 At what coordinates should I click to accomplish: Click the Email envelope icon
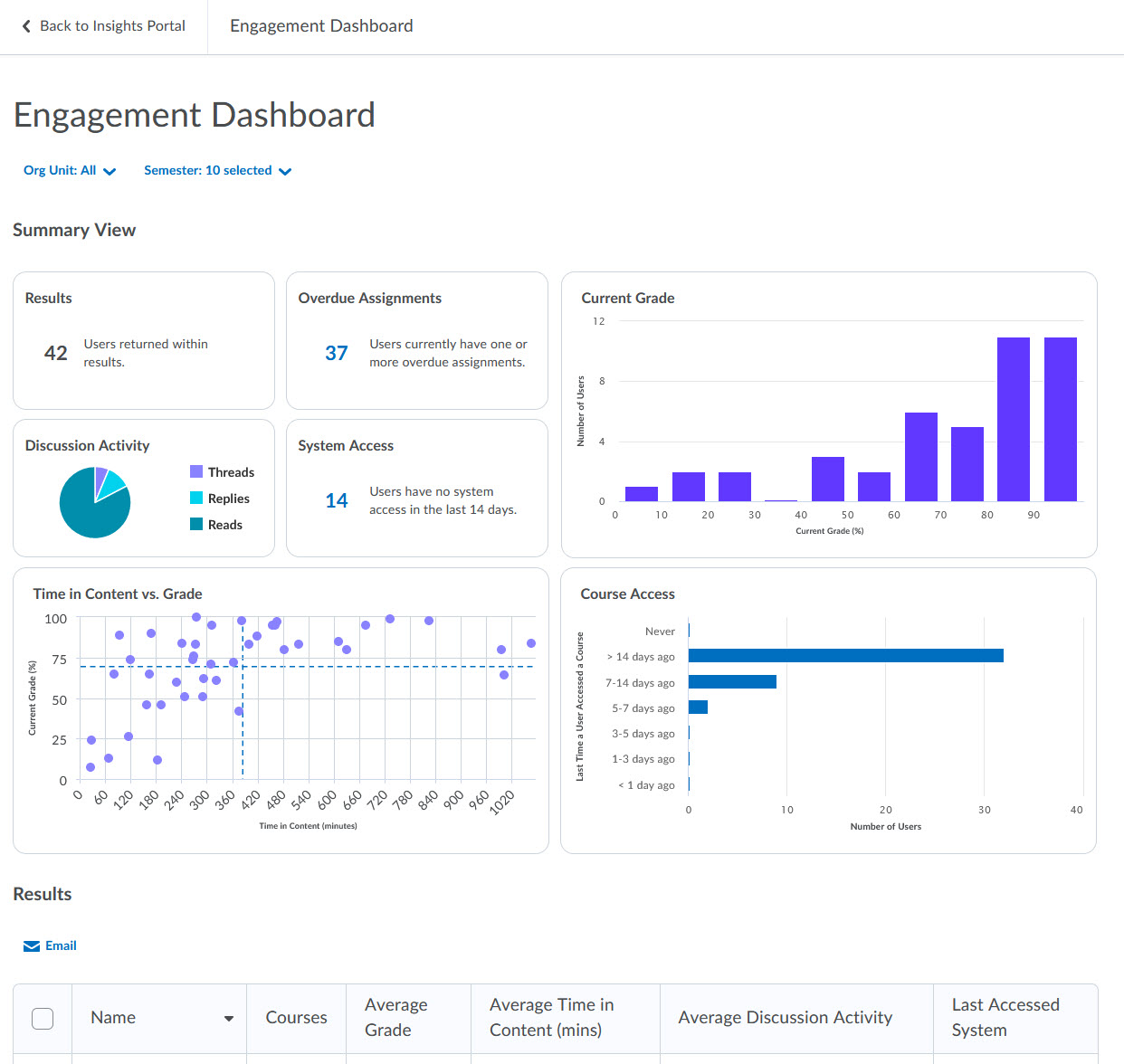[32, 946]
